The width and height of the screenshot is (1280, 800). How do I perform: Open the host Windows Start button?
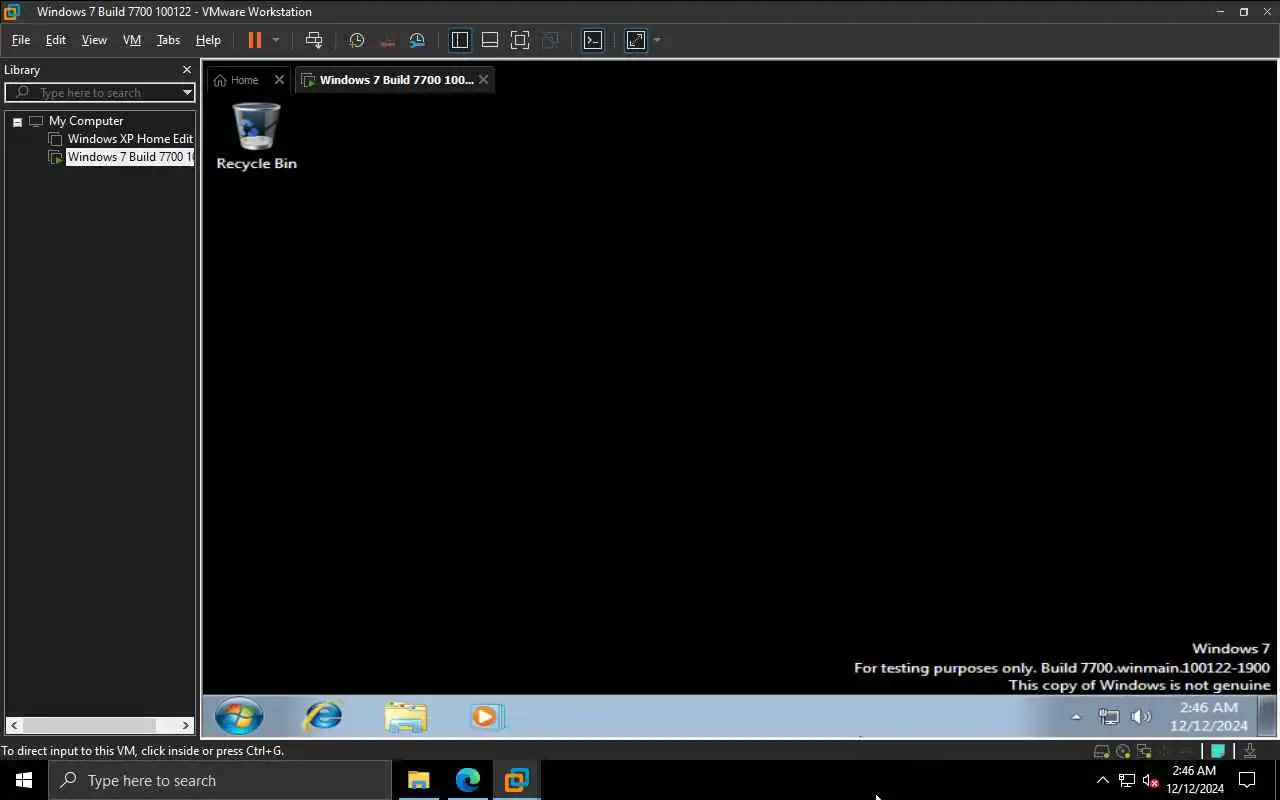pyautogui.click(x=24, y=780)
